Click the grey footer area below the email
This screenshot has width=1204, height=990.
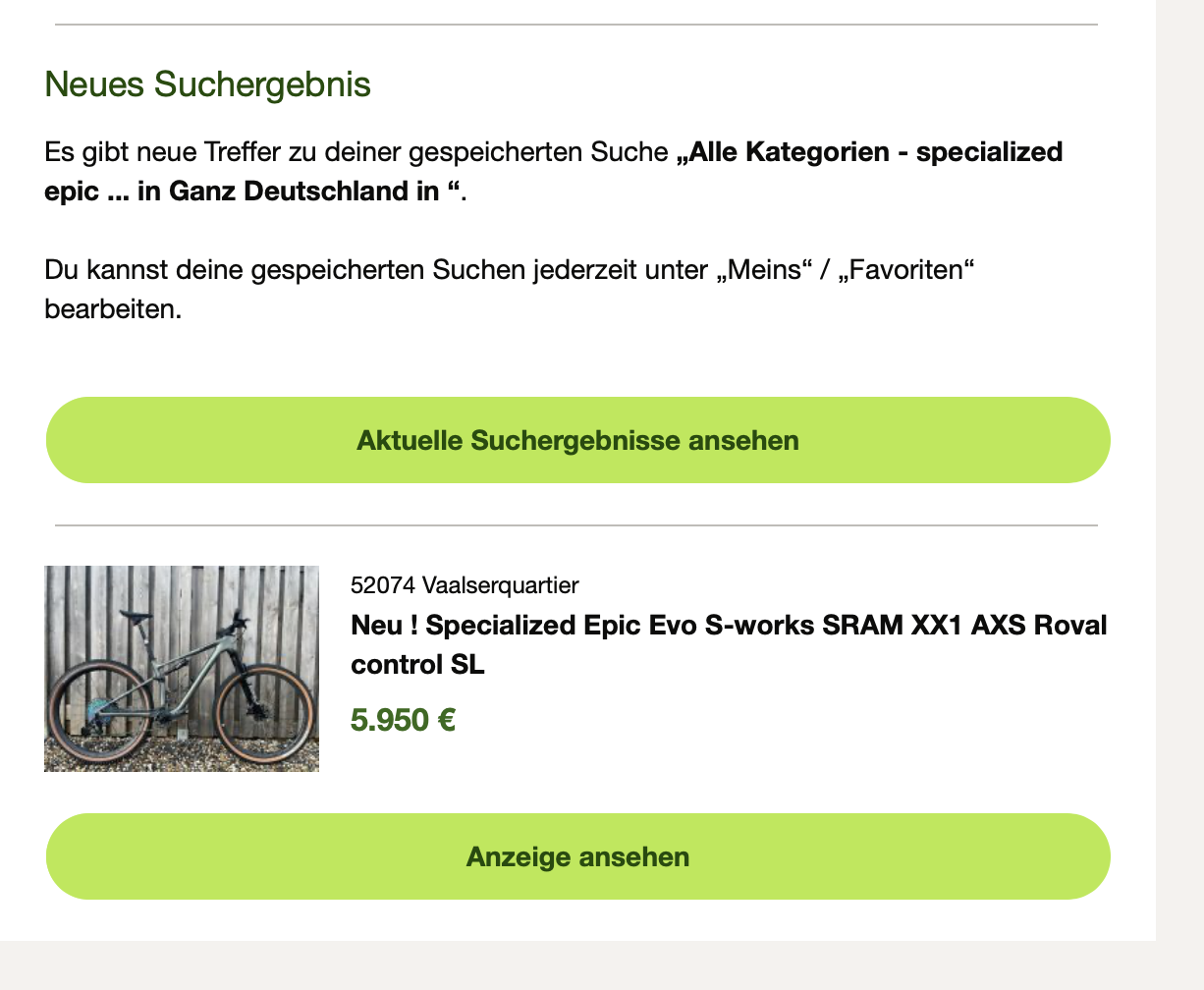pos(589,965)
